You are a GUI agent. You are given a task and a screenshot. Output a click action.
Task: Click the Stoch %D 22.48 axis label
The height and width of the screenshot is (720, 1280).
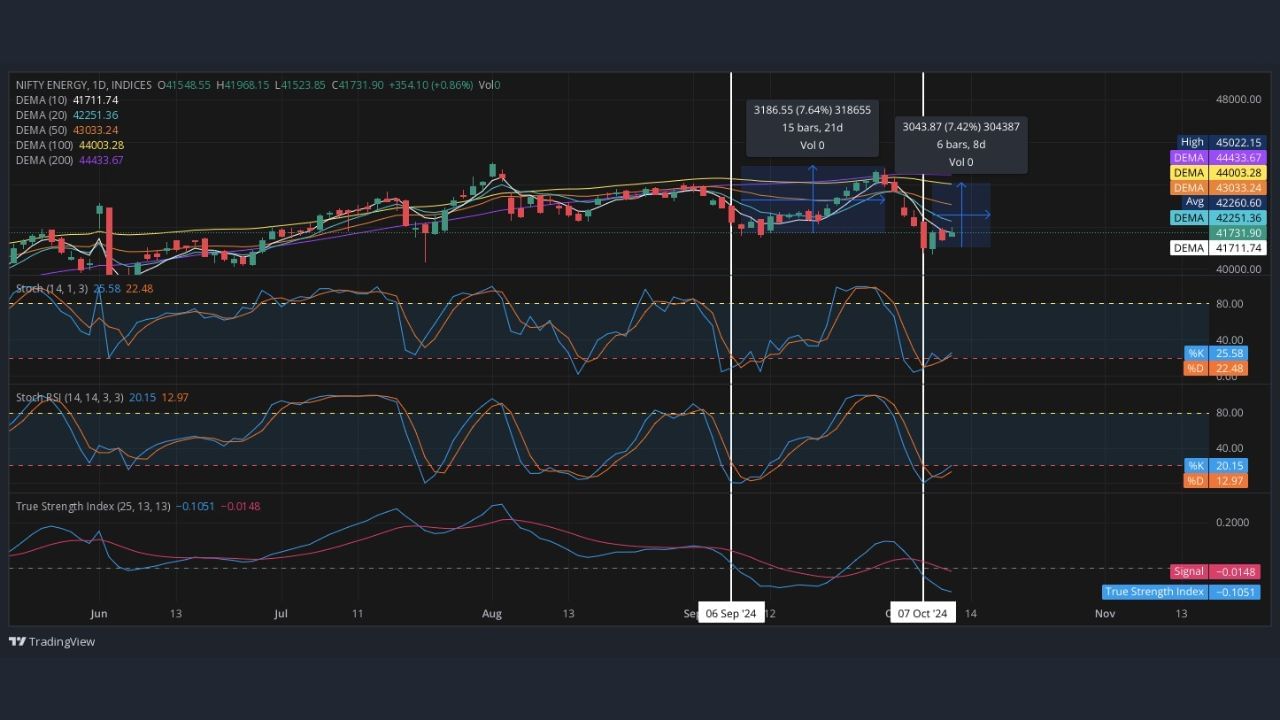1215,368
